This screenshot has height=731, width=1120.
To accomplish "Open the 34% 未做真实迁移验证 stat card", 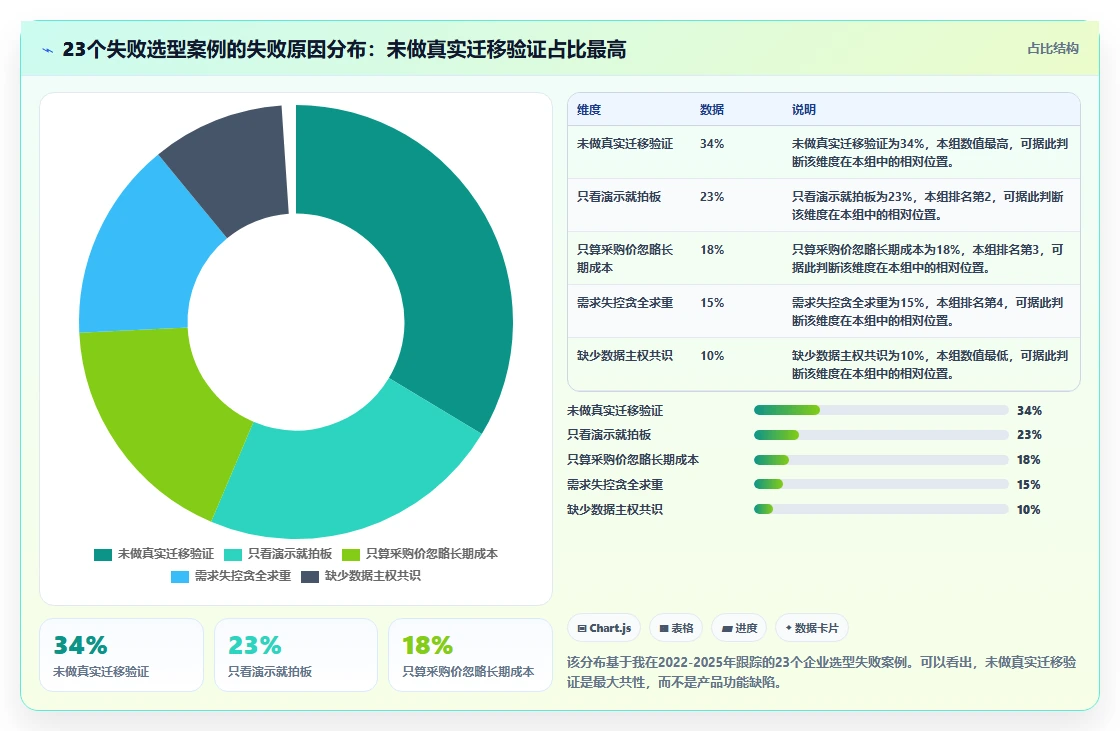I will 121,655.
